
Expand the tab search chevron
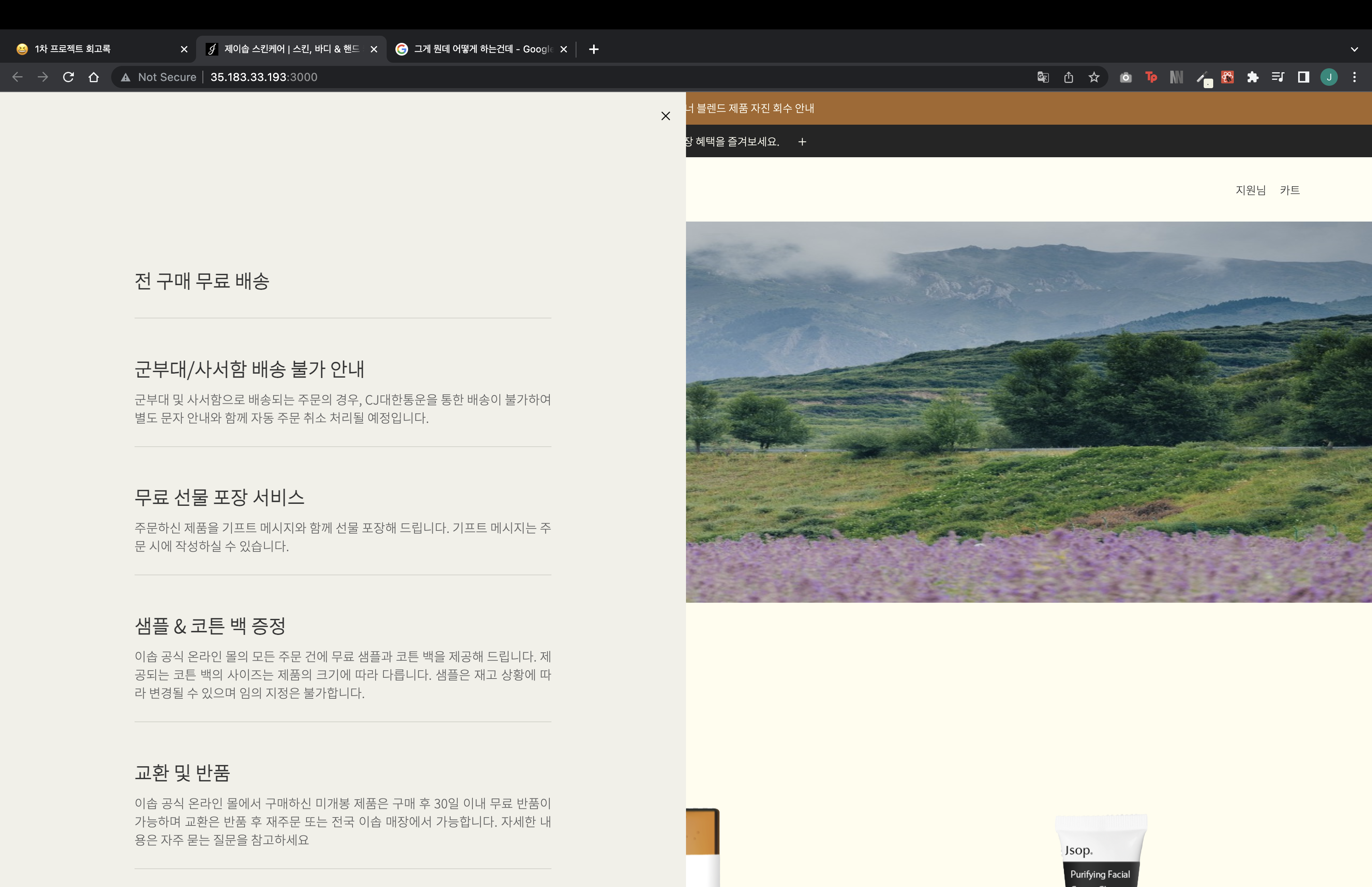pyautogui.click(x=1354, y=49)
